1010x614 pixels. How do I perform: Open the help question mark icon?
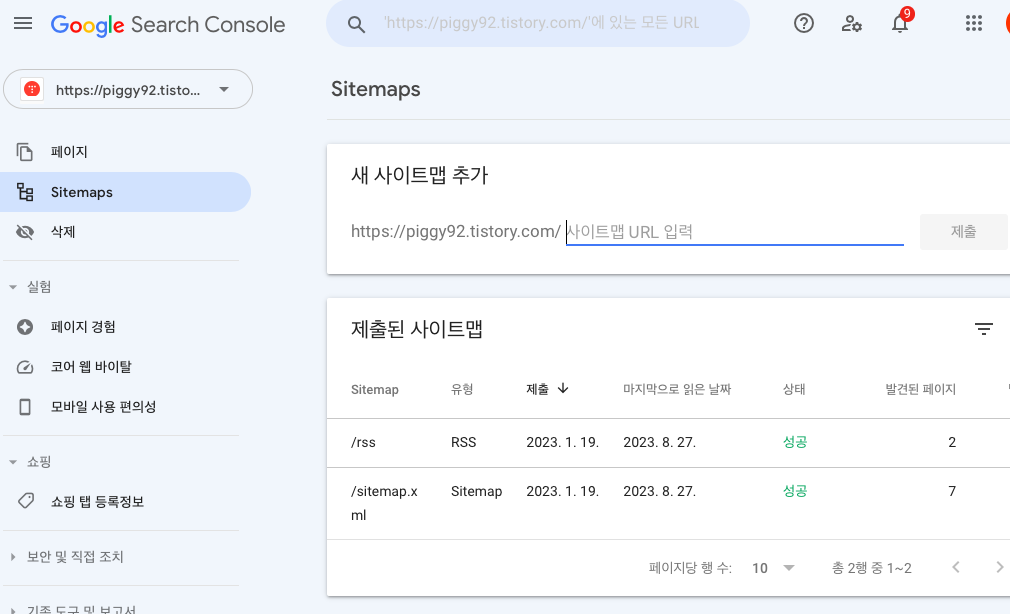(x=803, y=24)
